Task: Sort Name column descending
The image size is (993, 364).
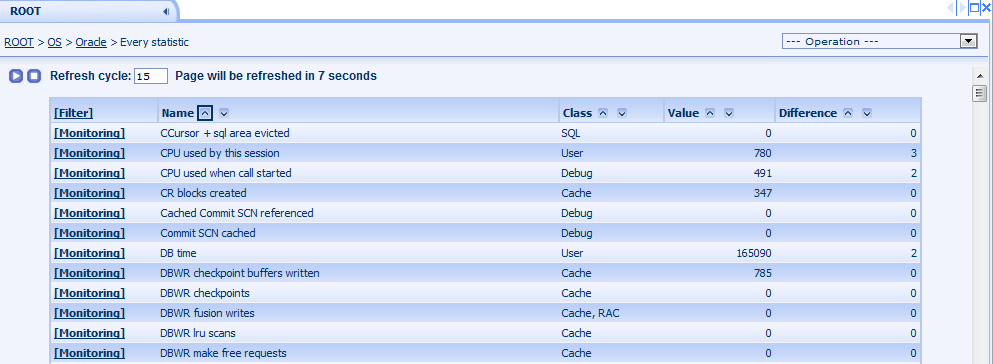Action: click(x=224, y=113)
